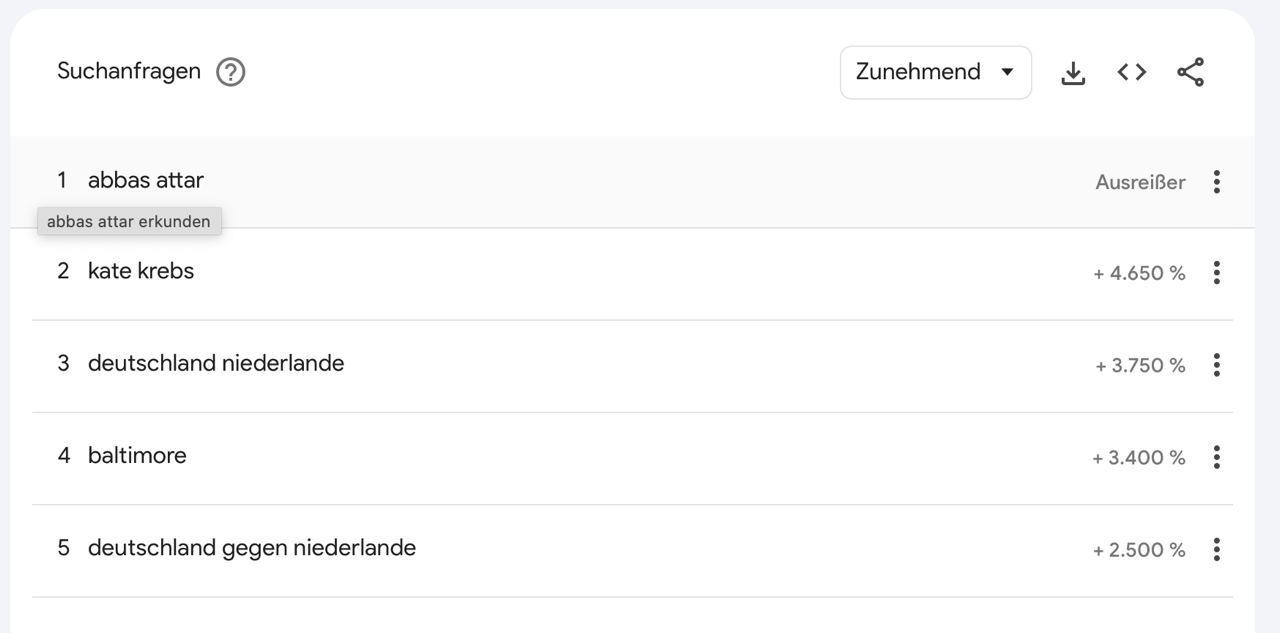Viewport: 1280px width, 633px height.
Task: Open more options for kate krebs
Action: [1216, 273]
